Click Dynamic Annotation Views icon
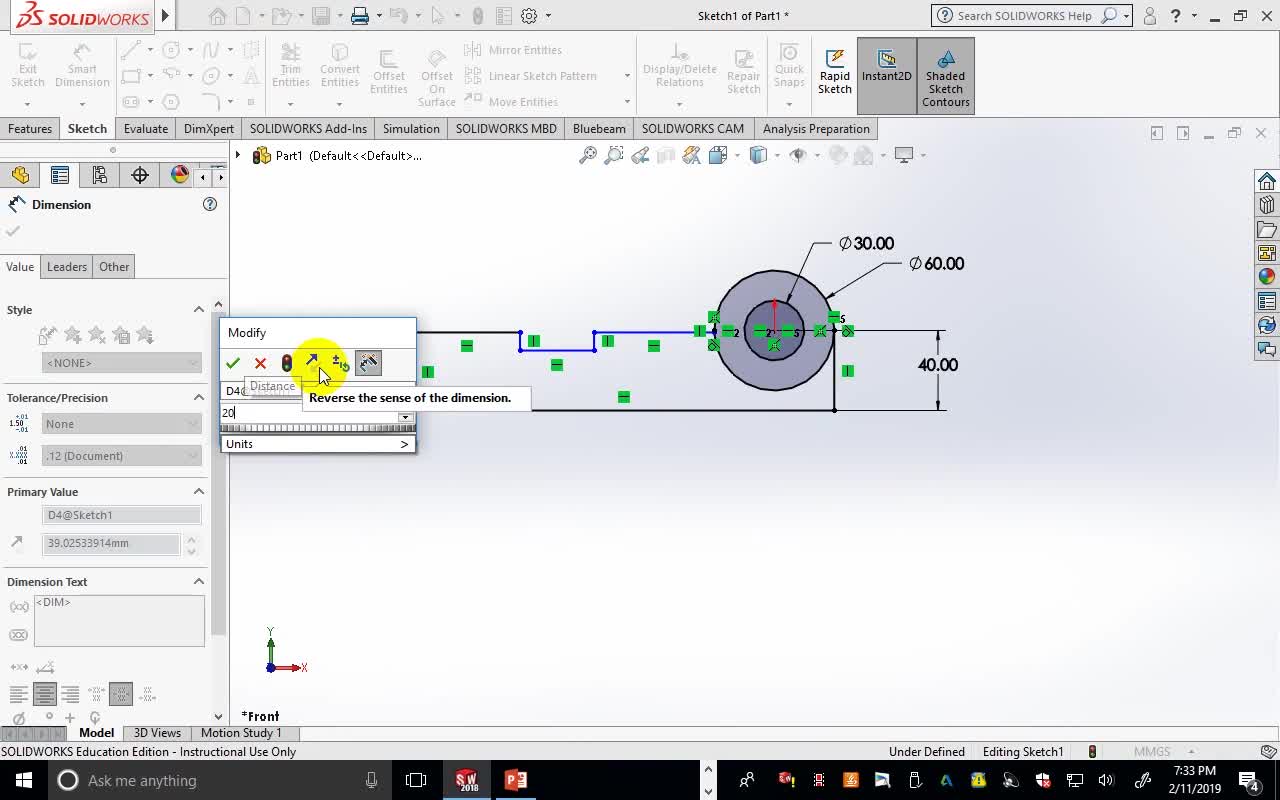This screenshot has width=1280, height=800. tap(692, 155)
